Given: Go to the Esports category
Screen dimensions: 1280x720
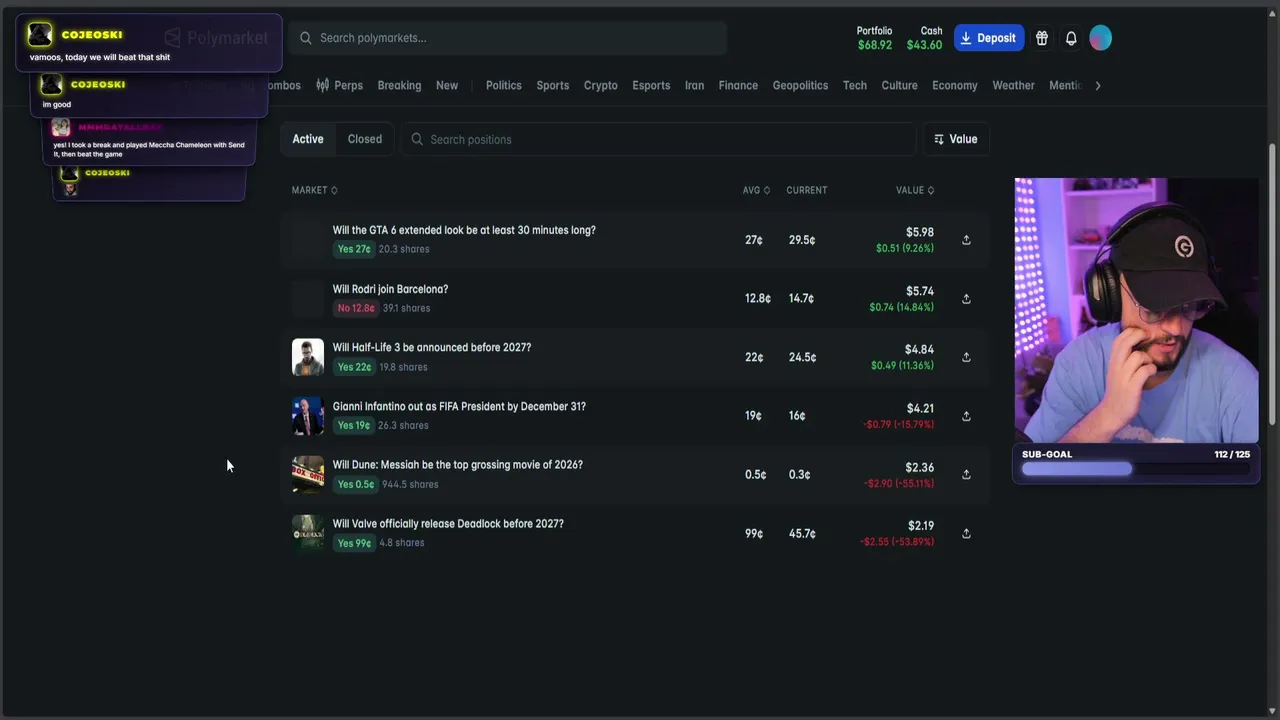Looking at the screenshot, I should click(x=651, y=85).
